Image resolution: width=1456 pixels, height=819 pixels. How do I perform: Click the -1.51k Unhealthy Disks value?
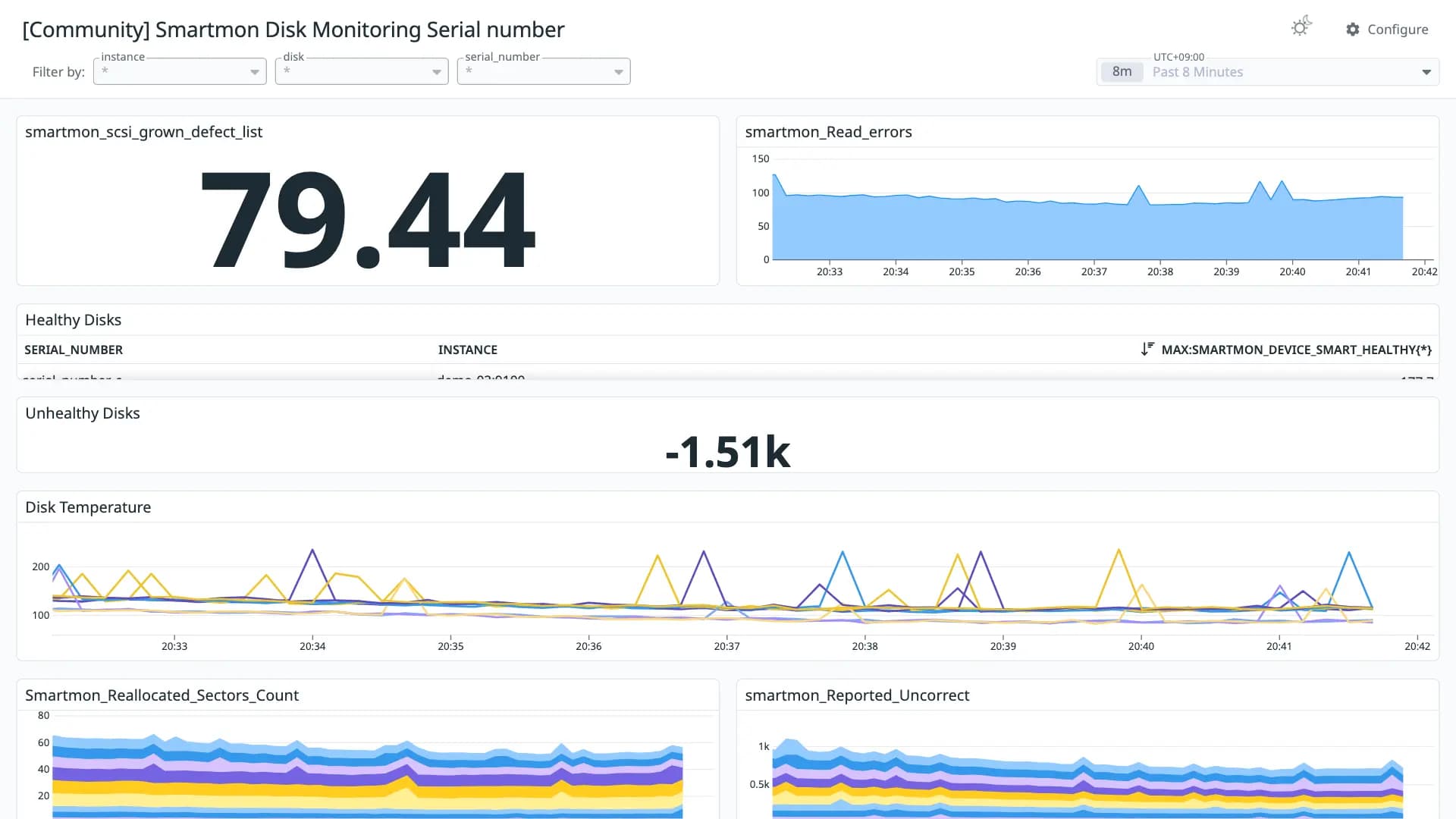(x=728, y=452)
